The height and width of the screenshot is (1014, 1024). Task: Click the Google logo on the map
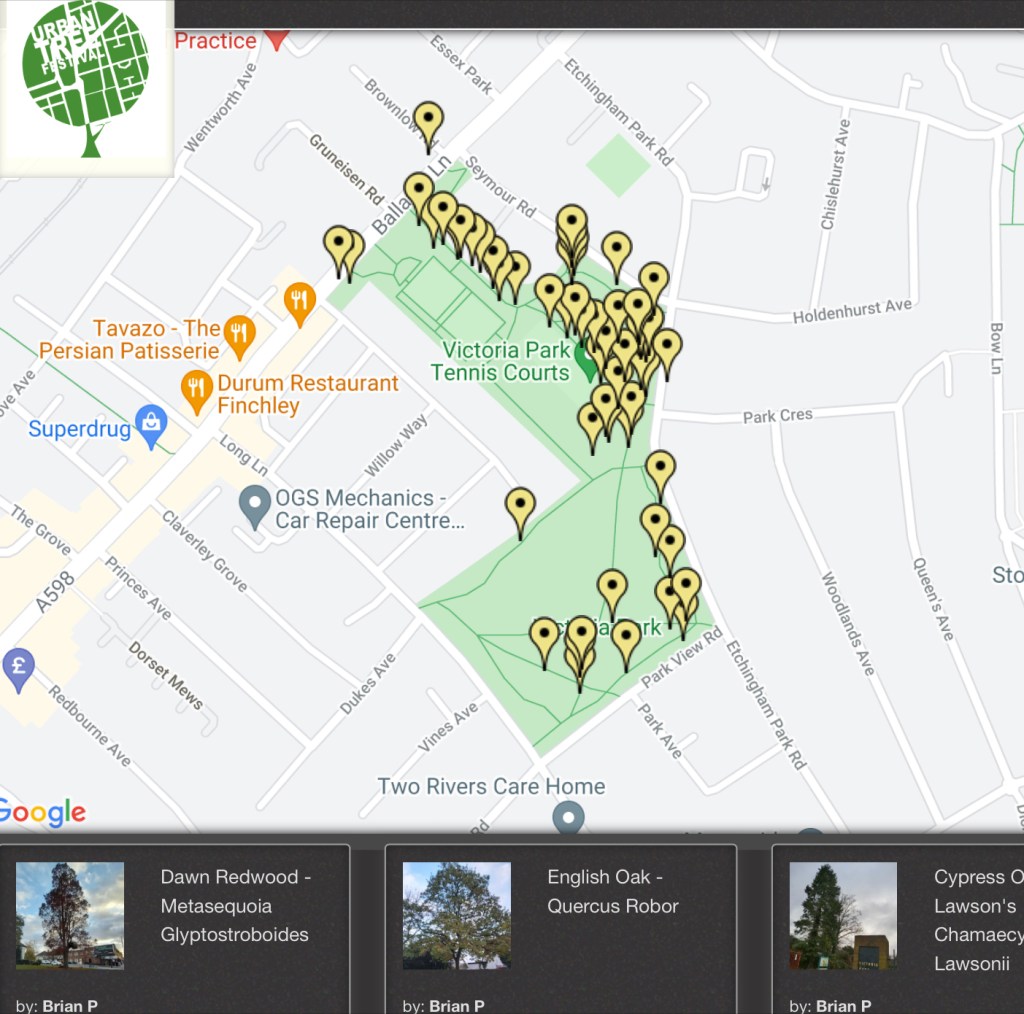coord(43,812)
